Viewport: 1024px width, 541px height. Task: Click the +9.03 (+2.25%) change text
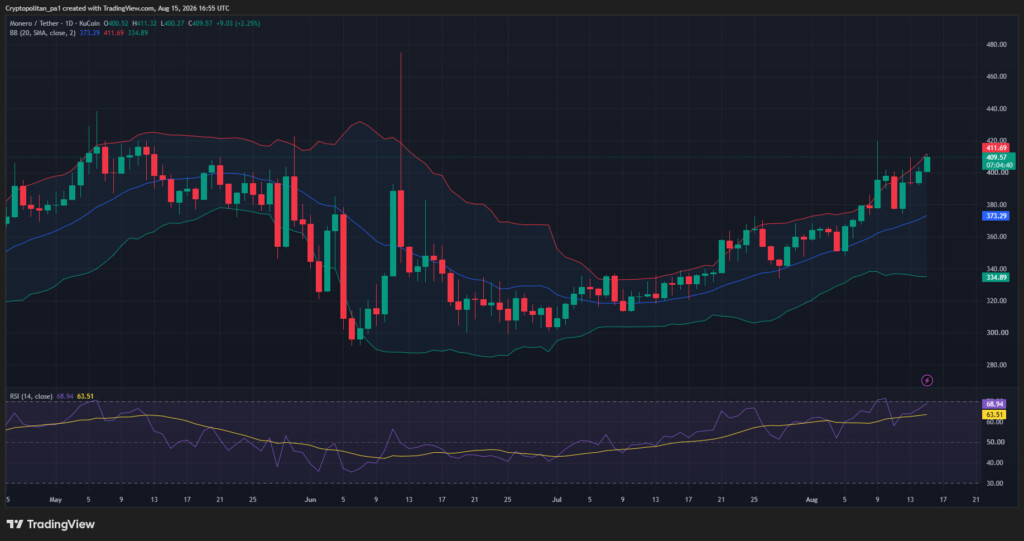(x=238, y=24)
